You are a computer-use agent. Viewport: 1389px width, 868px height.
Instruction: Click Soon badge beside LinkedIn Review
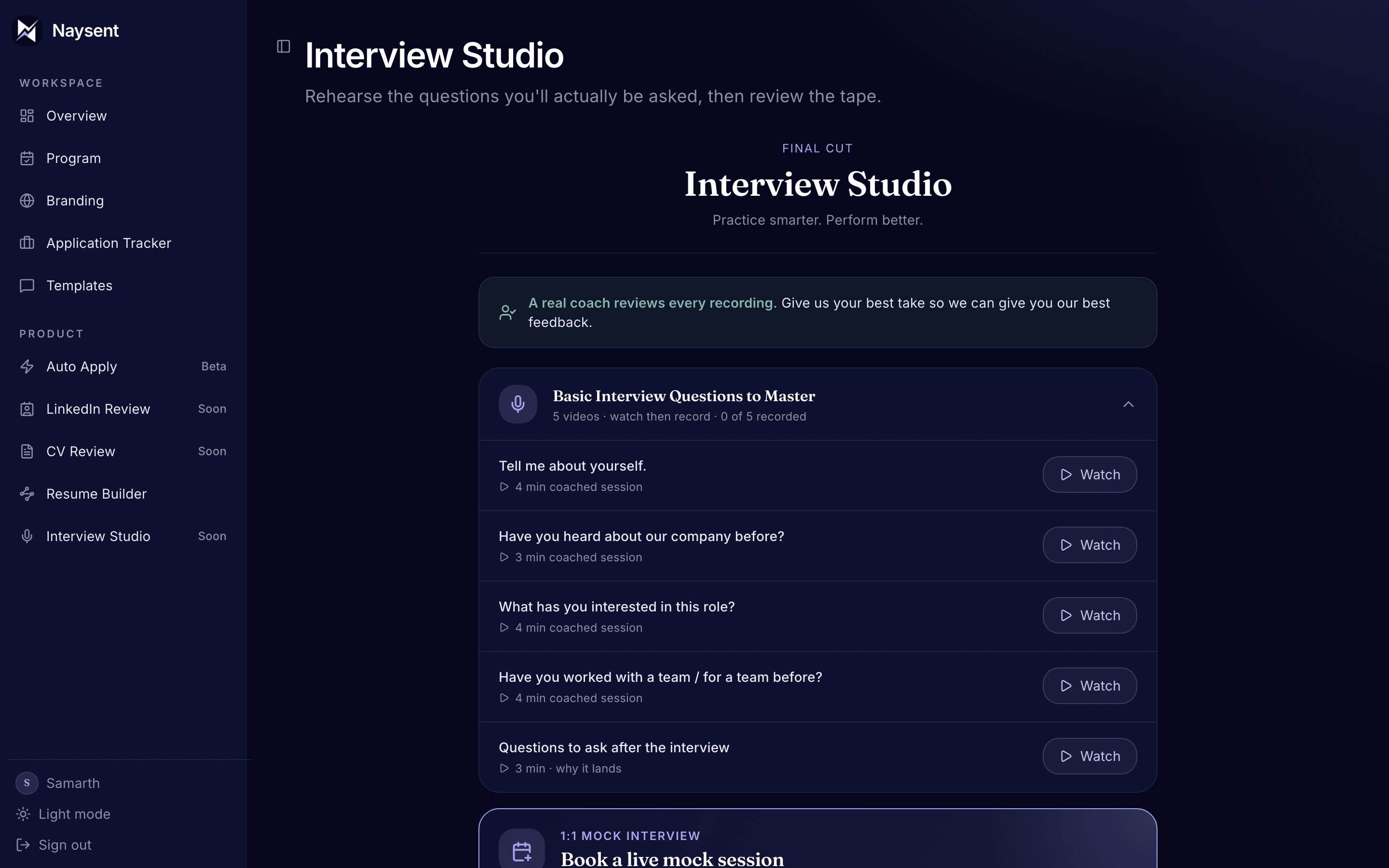coord(212,409)
